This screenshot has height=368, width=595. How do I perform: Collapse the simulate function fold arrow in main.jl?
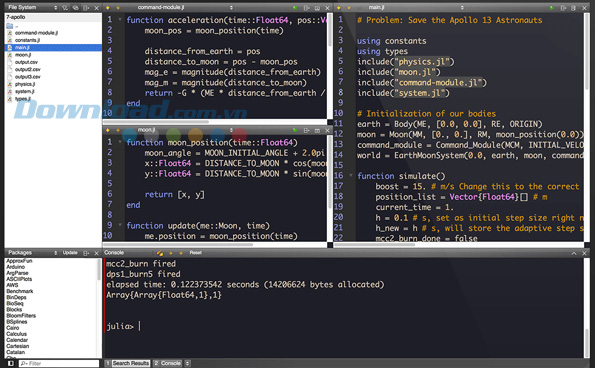351,176
